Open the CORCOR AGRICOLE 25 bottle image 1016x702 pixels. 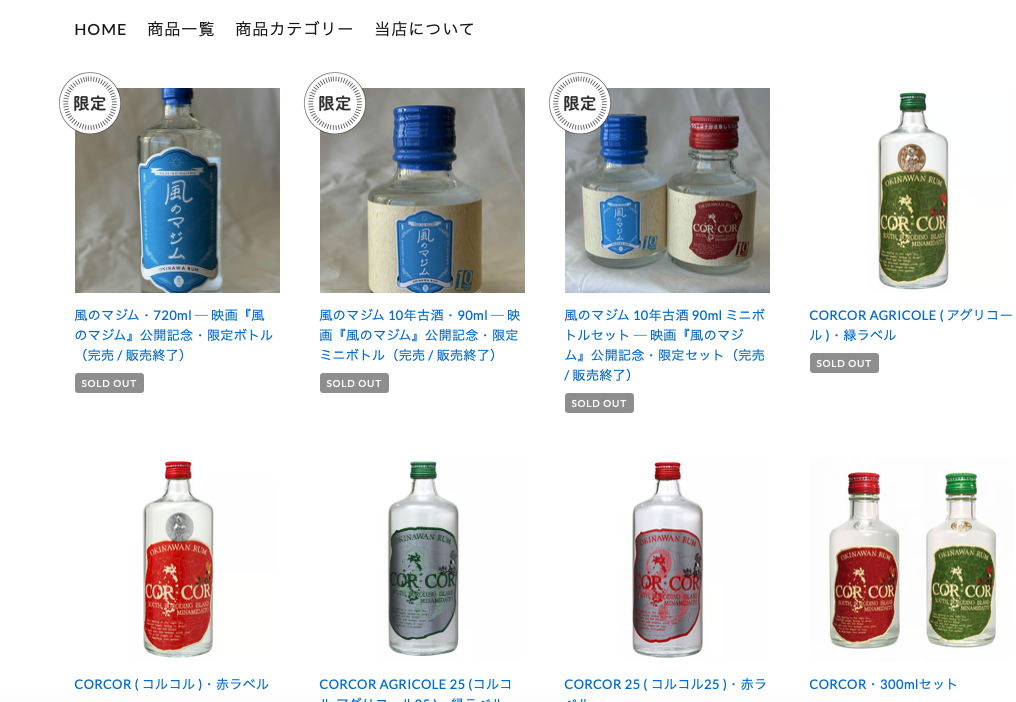[x=422, y=559]
